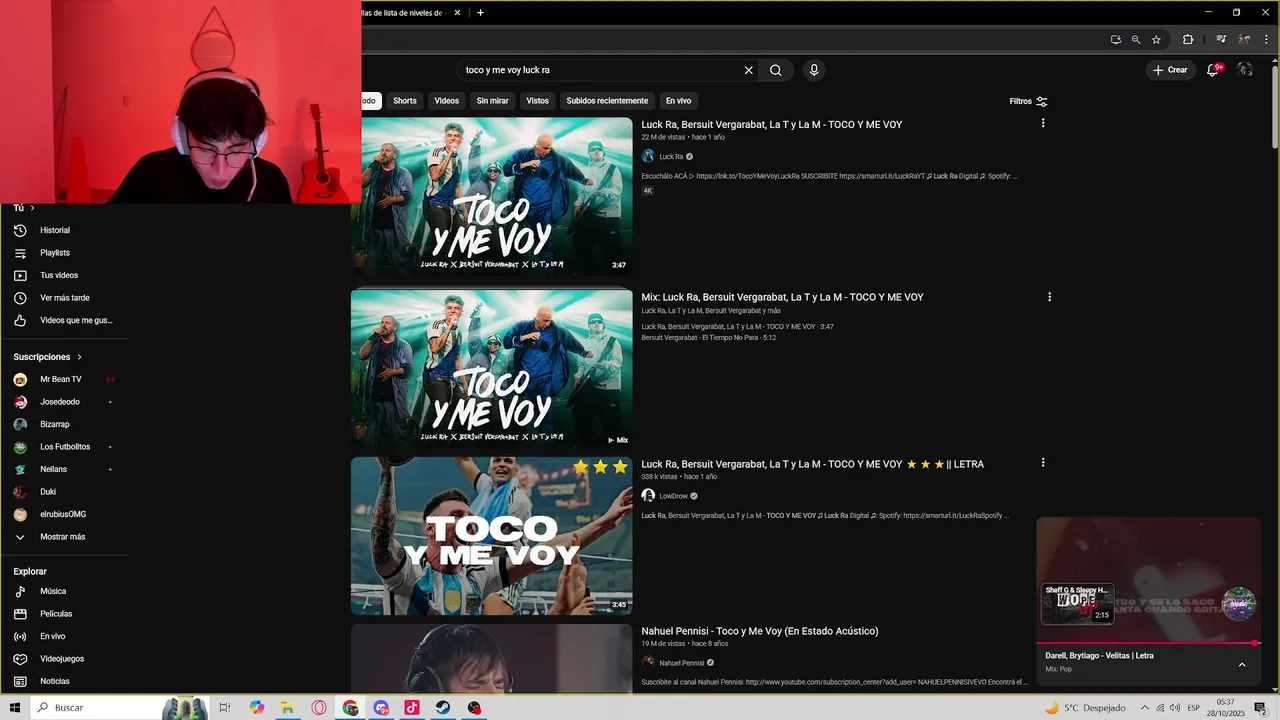Start voice search with the microphone icon
The image size is (1280, 720).
click(x=814, y=70)
